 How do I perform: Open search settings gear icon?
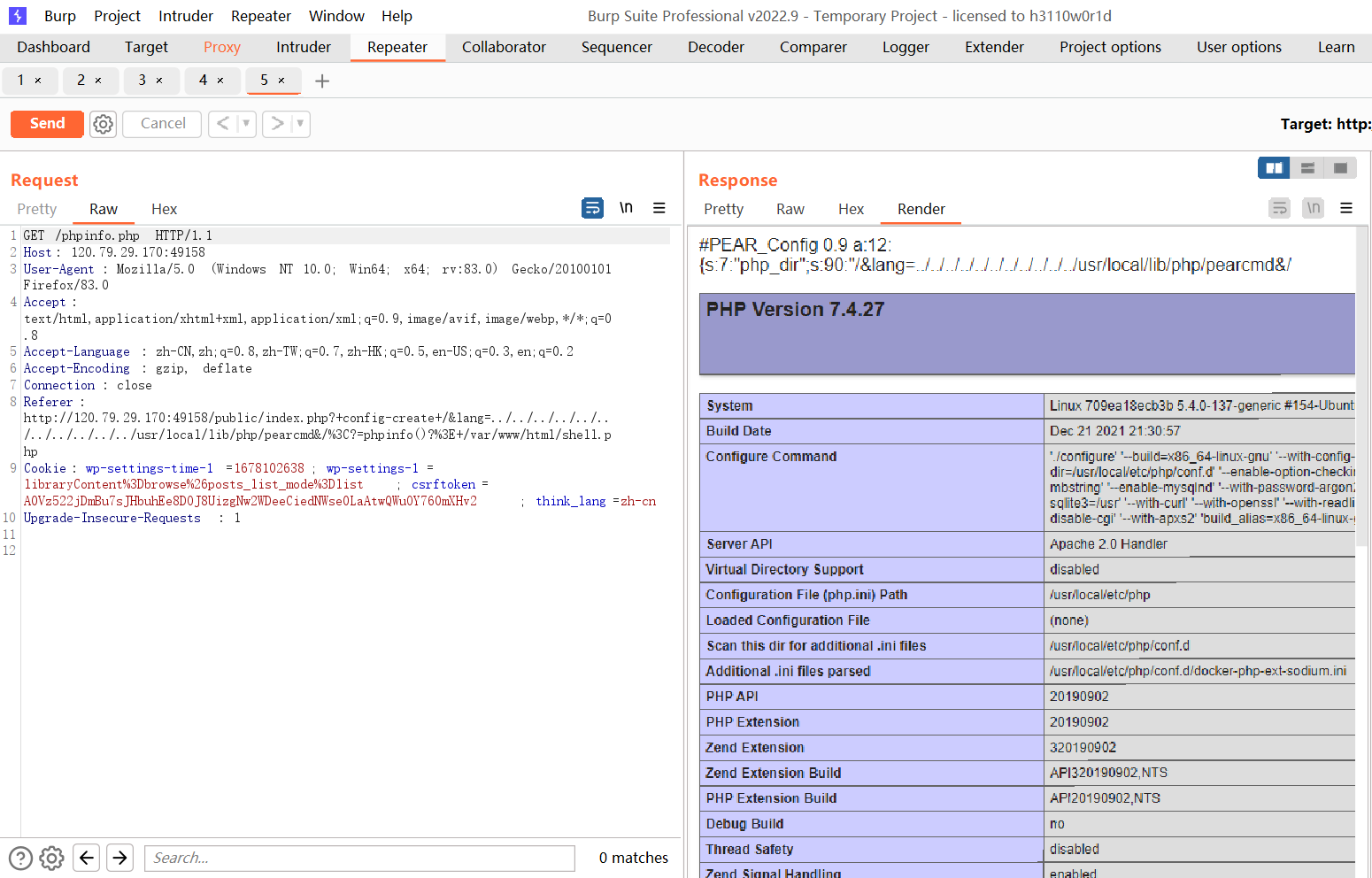52,858
